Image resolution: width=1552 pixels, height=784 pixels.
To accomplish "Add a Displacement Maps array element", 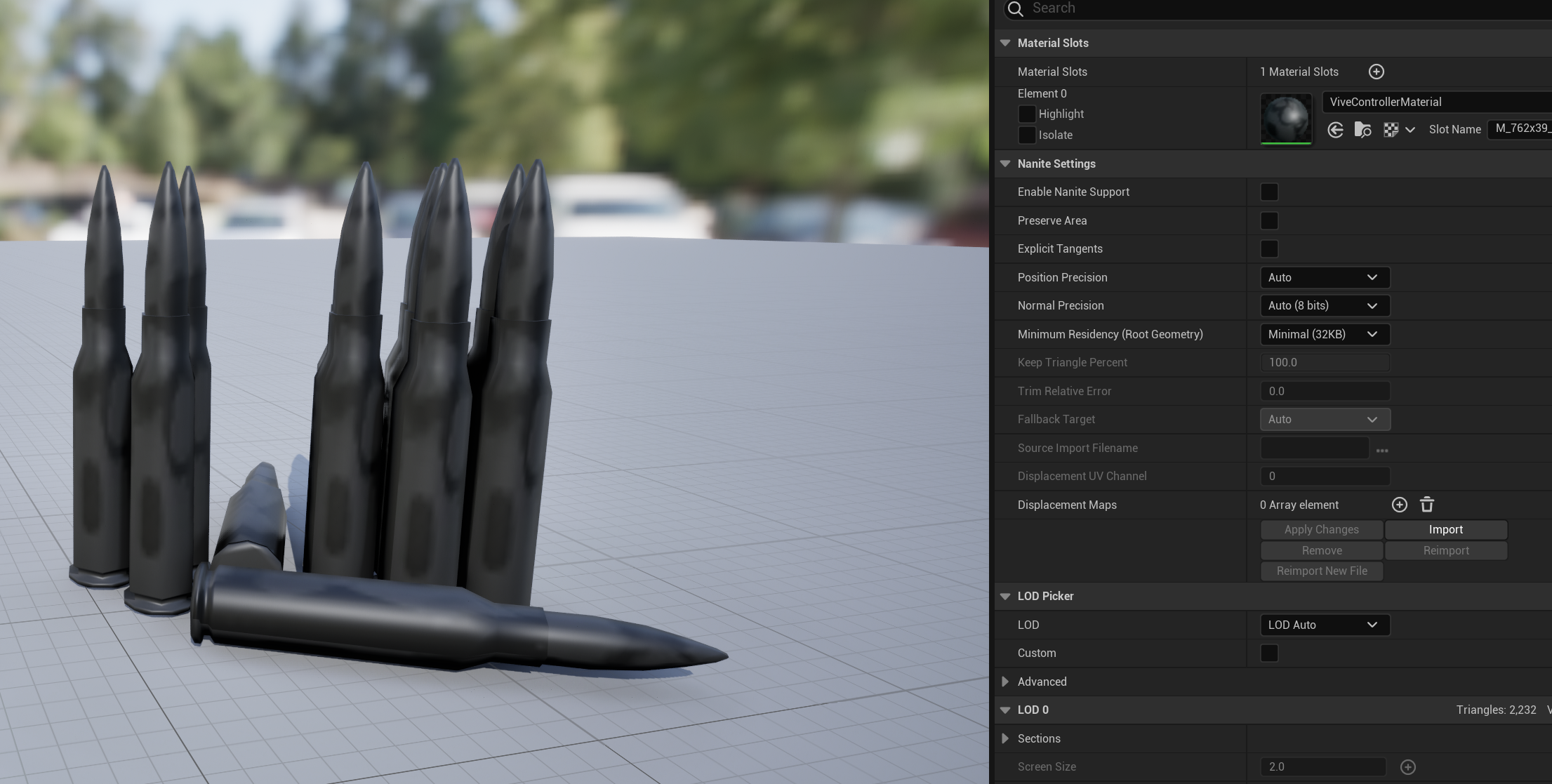I will tap(1399, 505).
